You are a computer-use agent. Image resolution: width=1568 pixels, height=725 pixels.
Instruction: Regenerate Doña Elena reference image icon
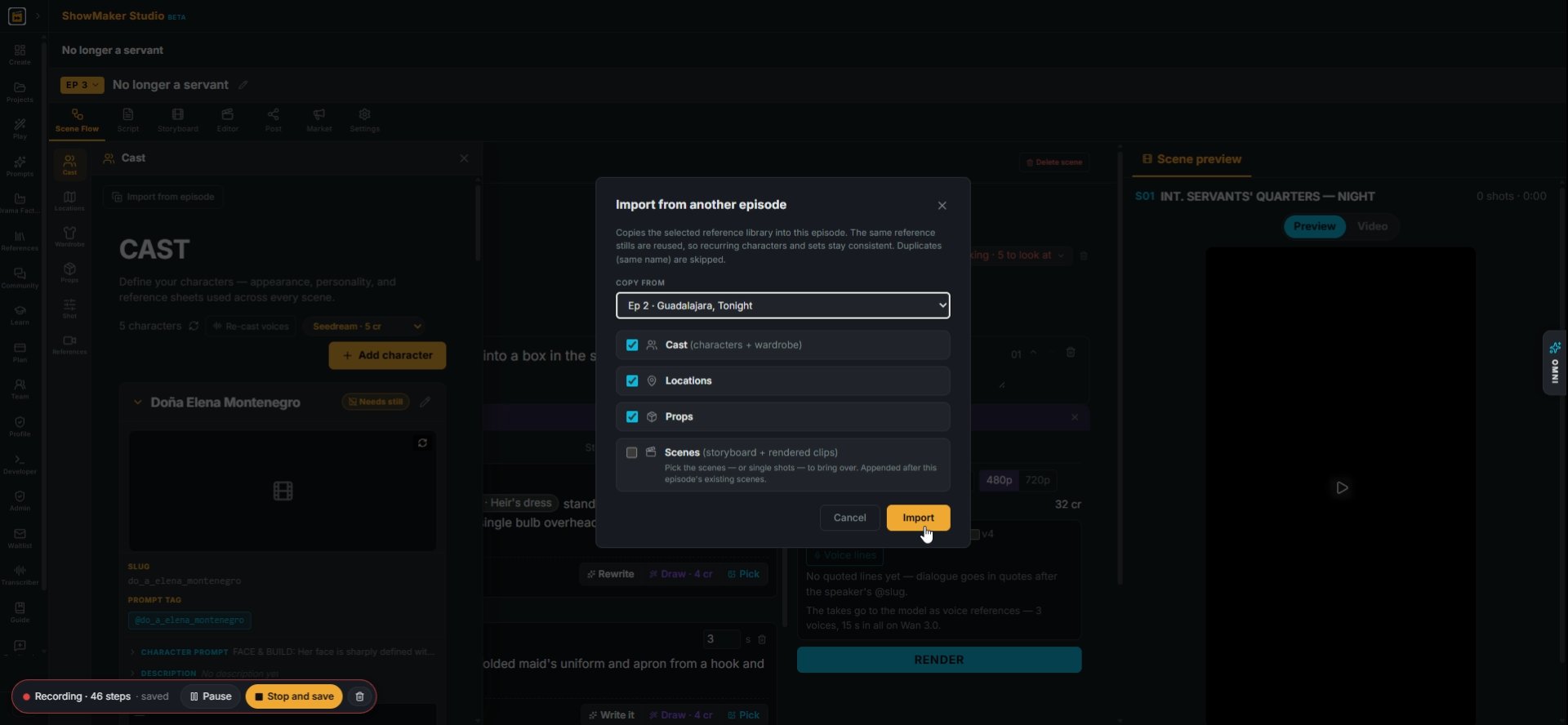tap(422, 443)
